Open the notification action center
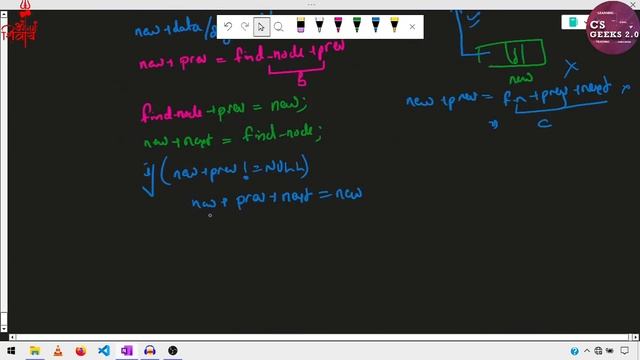This screenshot has height=360, width=640. tap(624, 351)
